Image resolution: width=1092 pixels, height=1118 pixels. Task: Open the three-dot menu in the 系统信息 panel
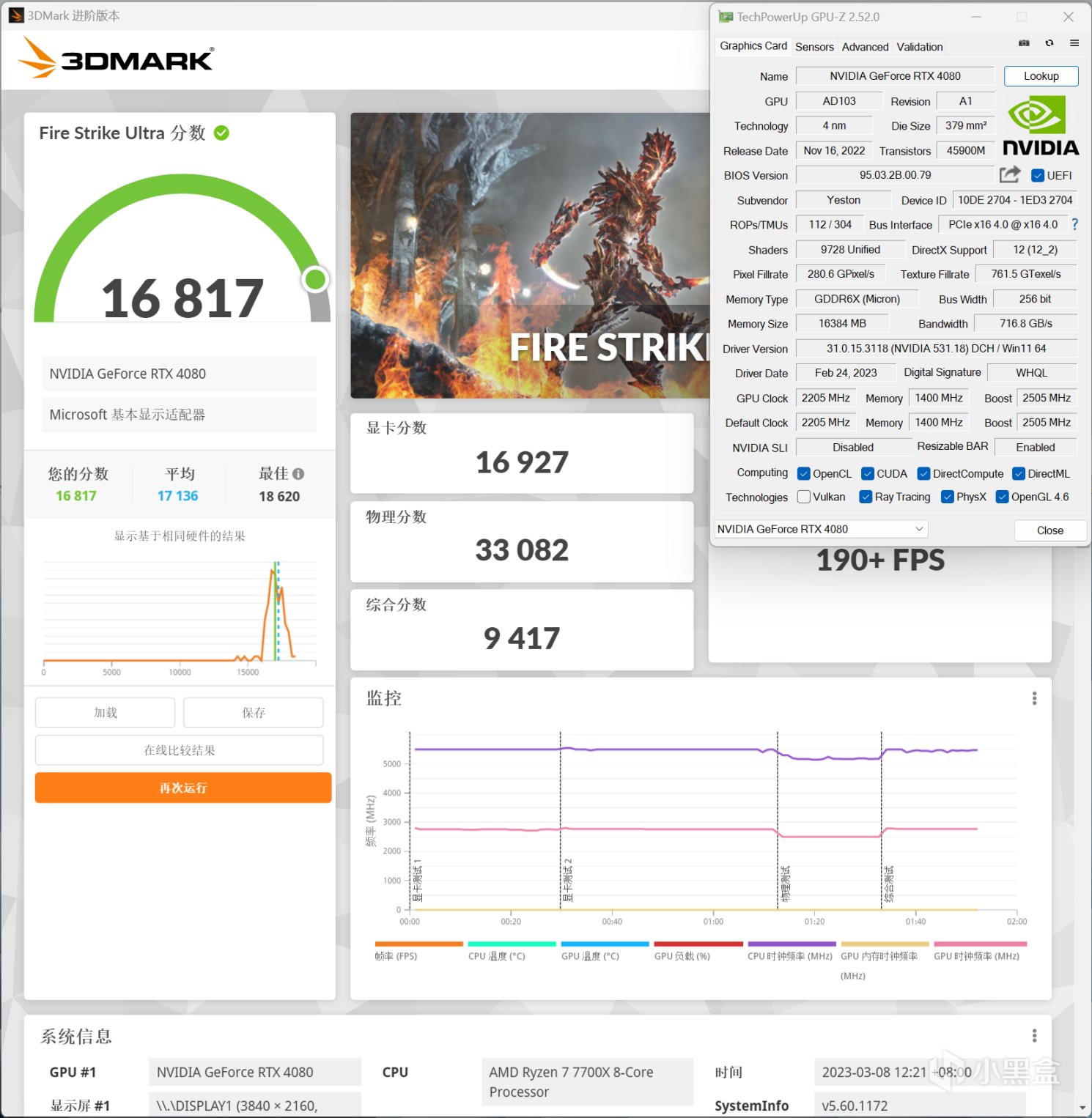1034,1035
